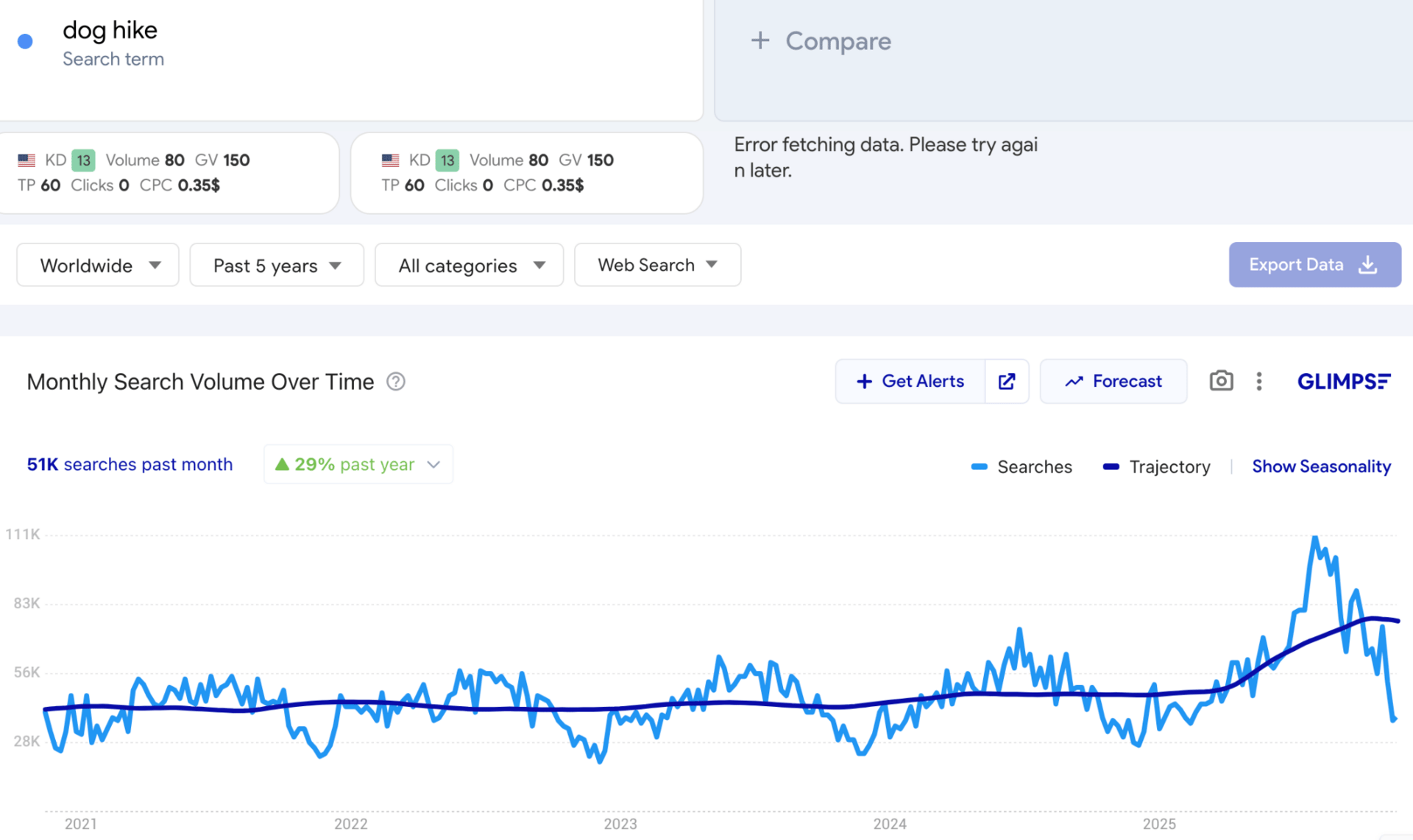Click the plus icon next to Compare
Image resolution: width=1413 pixels, height=840 pixels.
760,40
